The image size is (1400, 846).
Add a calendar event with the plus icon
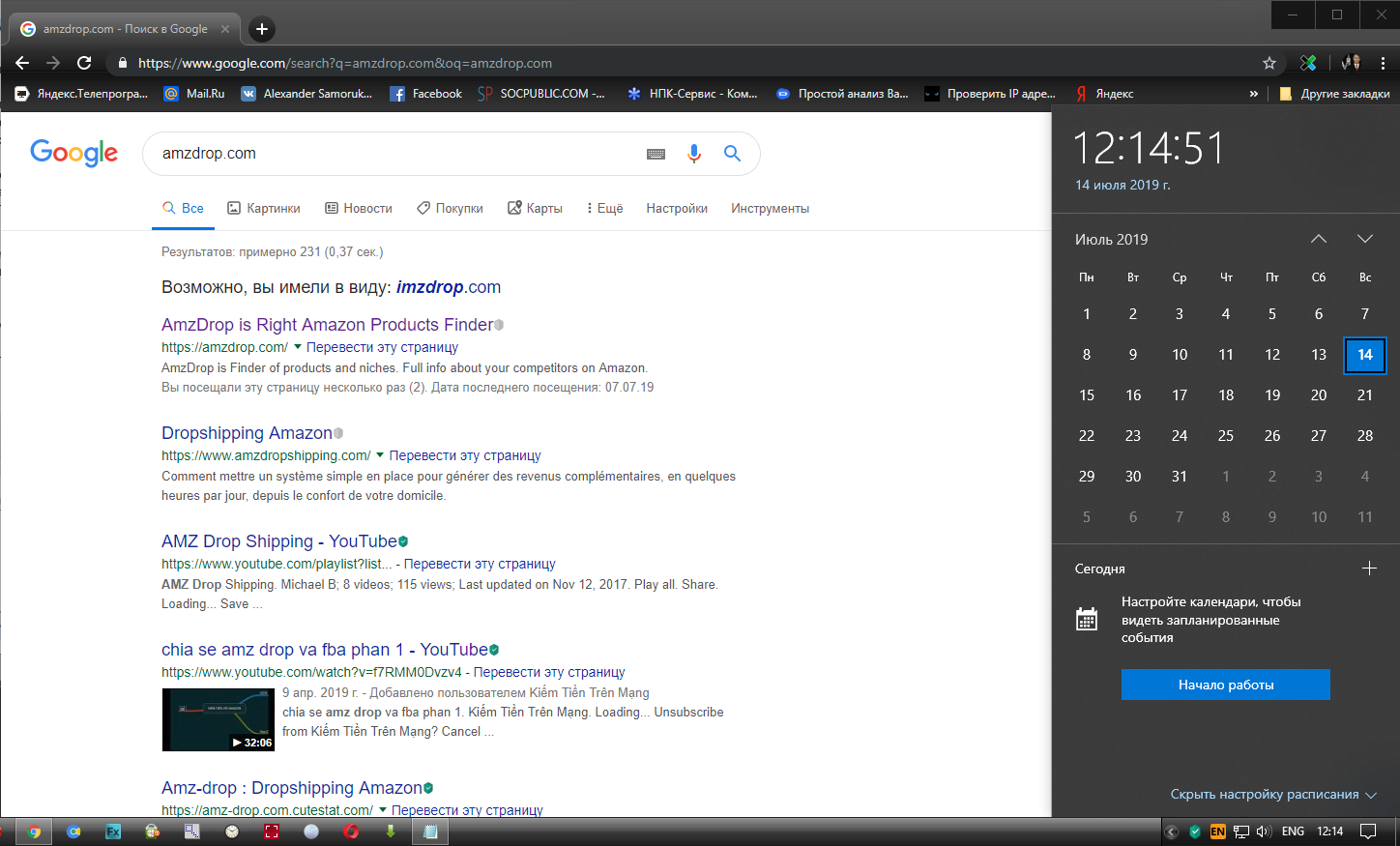pyautogui.click(x=1369, y=569)
